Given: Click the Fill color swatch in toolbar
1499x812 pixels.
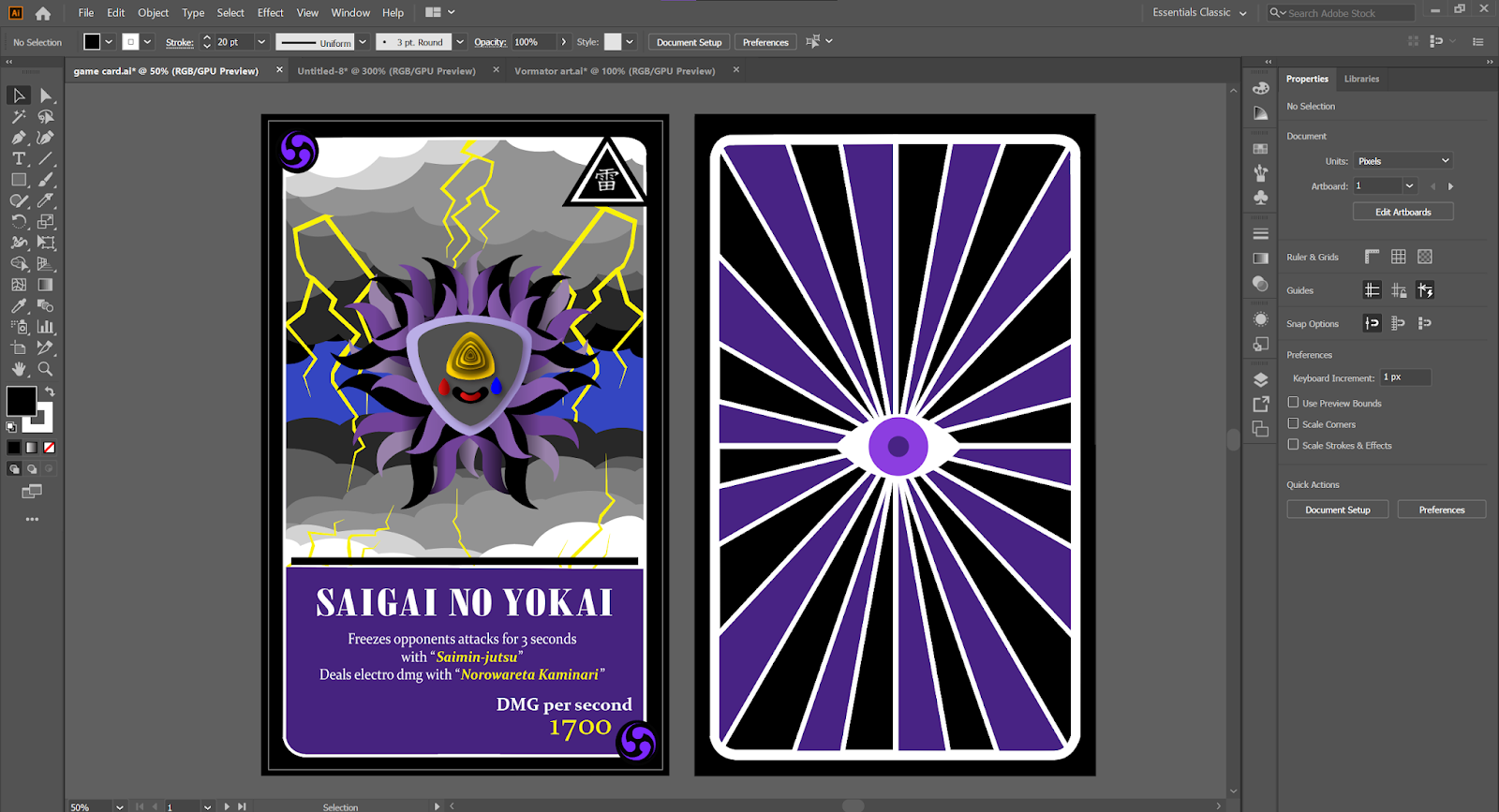Looking at the screenshot, I should (22, 401).
